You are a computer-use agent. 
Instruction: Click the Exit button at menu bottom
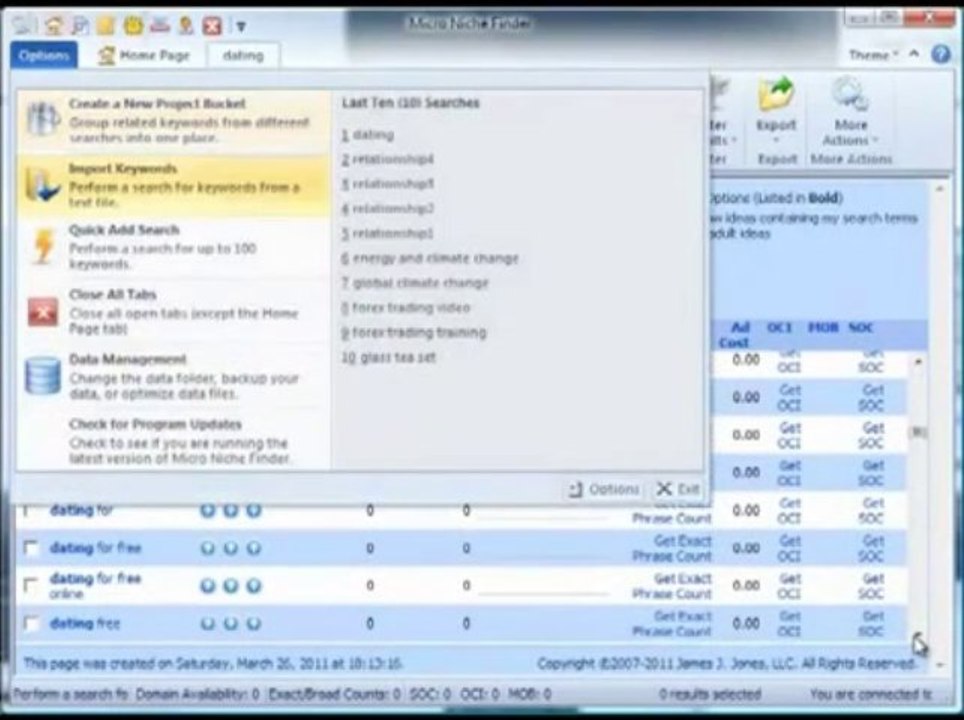coord(678,489)
